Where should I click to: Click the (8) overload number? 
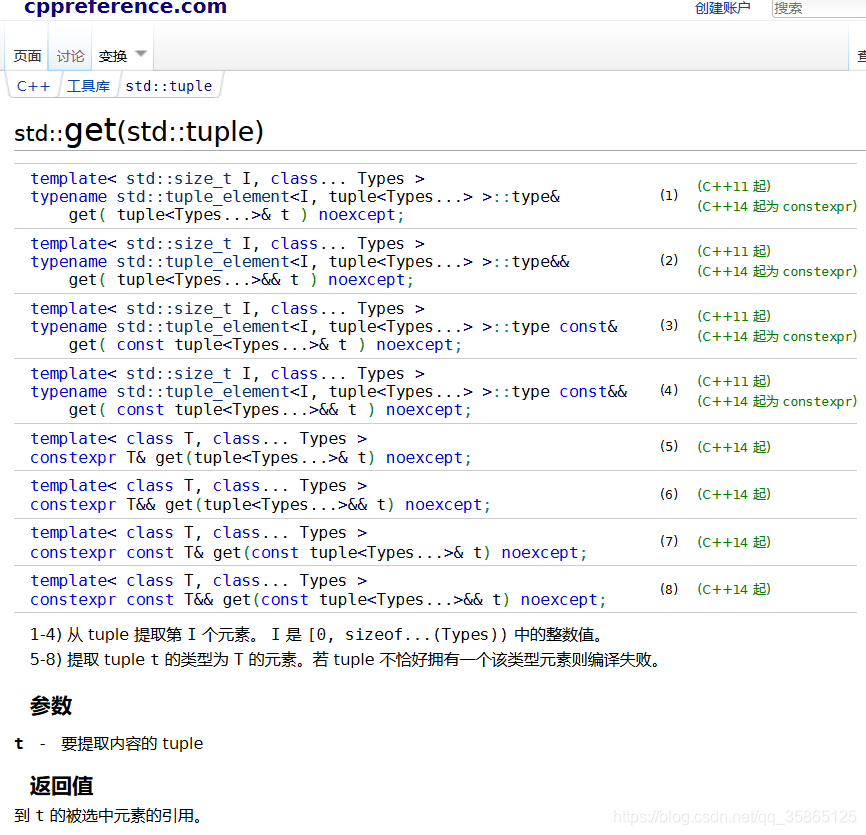point(669,589)
